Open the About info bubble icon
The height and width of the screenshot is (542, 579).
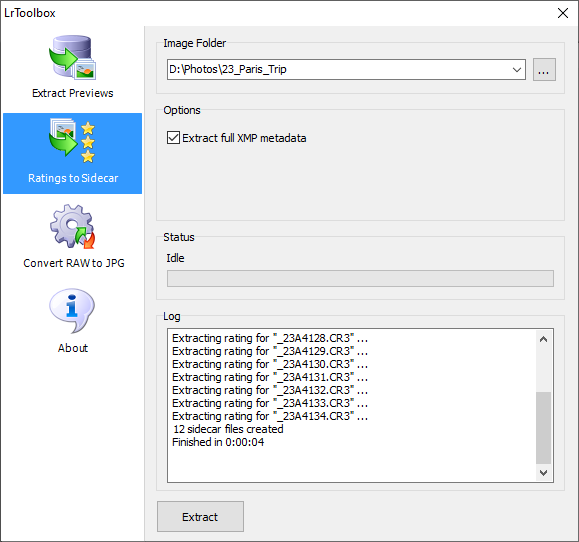(72, 311)
